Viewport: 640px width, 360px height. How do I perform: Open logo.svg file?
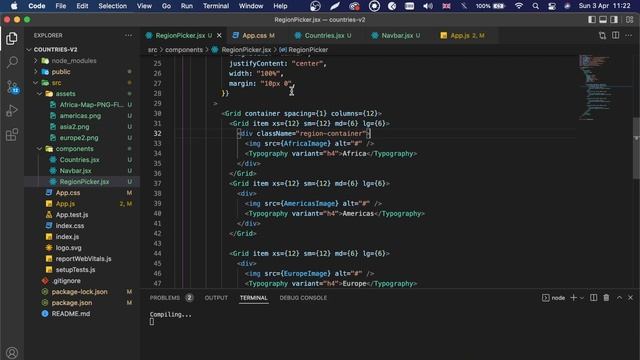[x=68, y=248]
